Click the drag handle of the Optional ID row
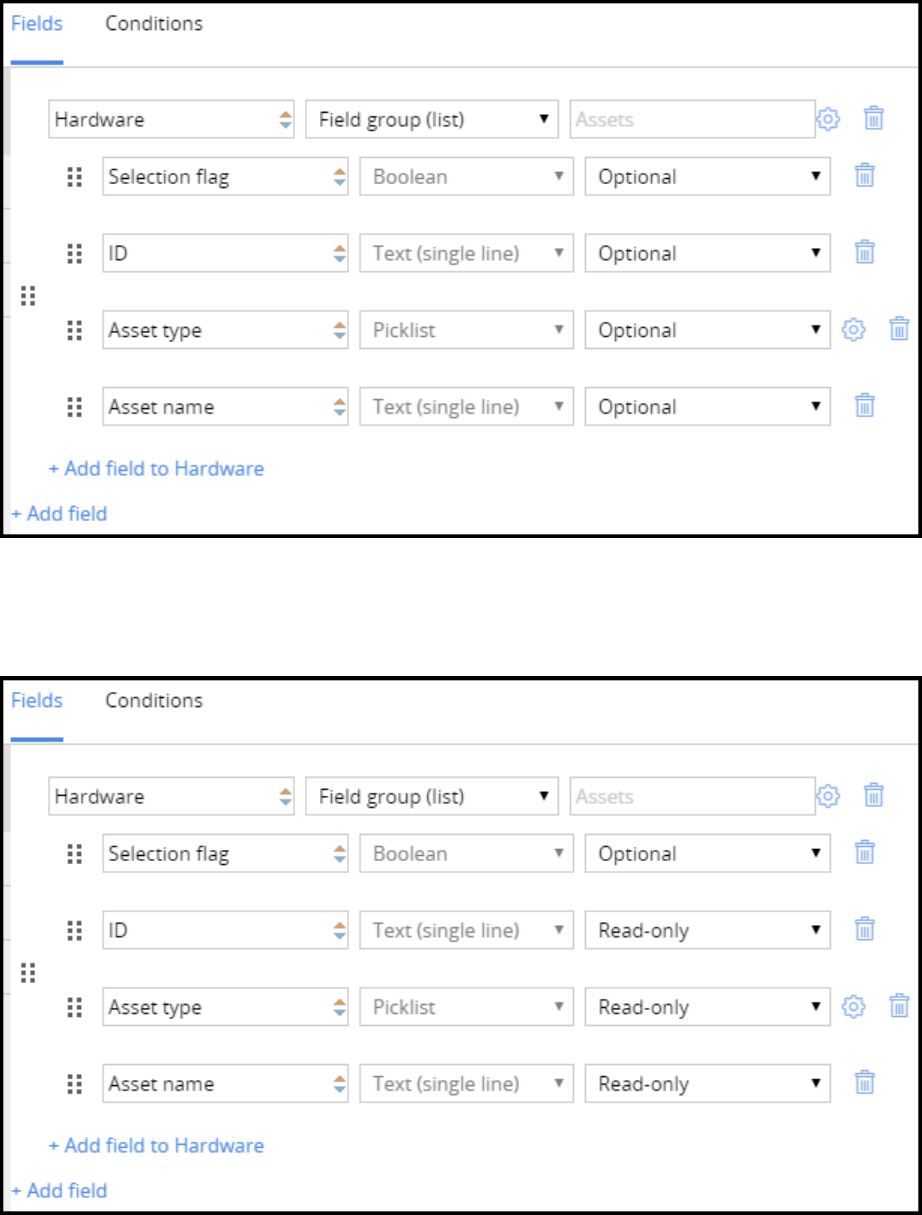 pos(73,254)
